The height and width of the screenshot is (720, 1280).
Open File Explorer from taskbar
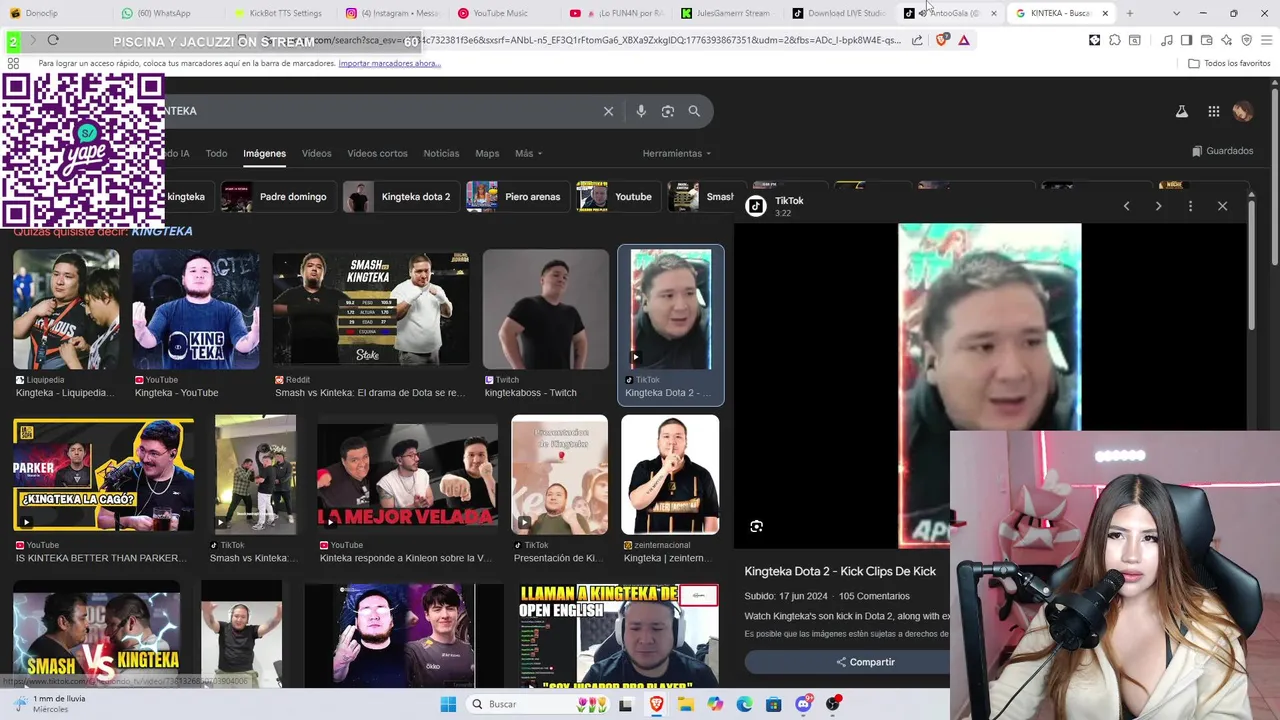pos(686,704)
